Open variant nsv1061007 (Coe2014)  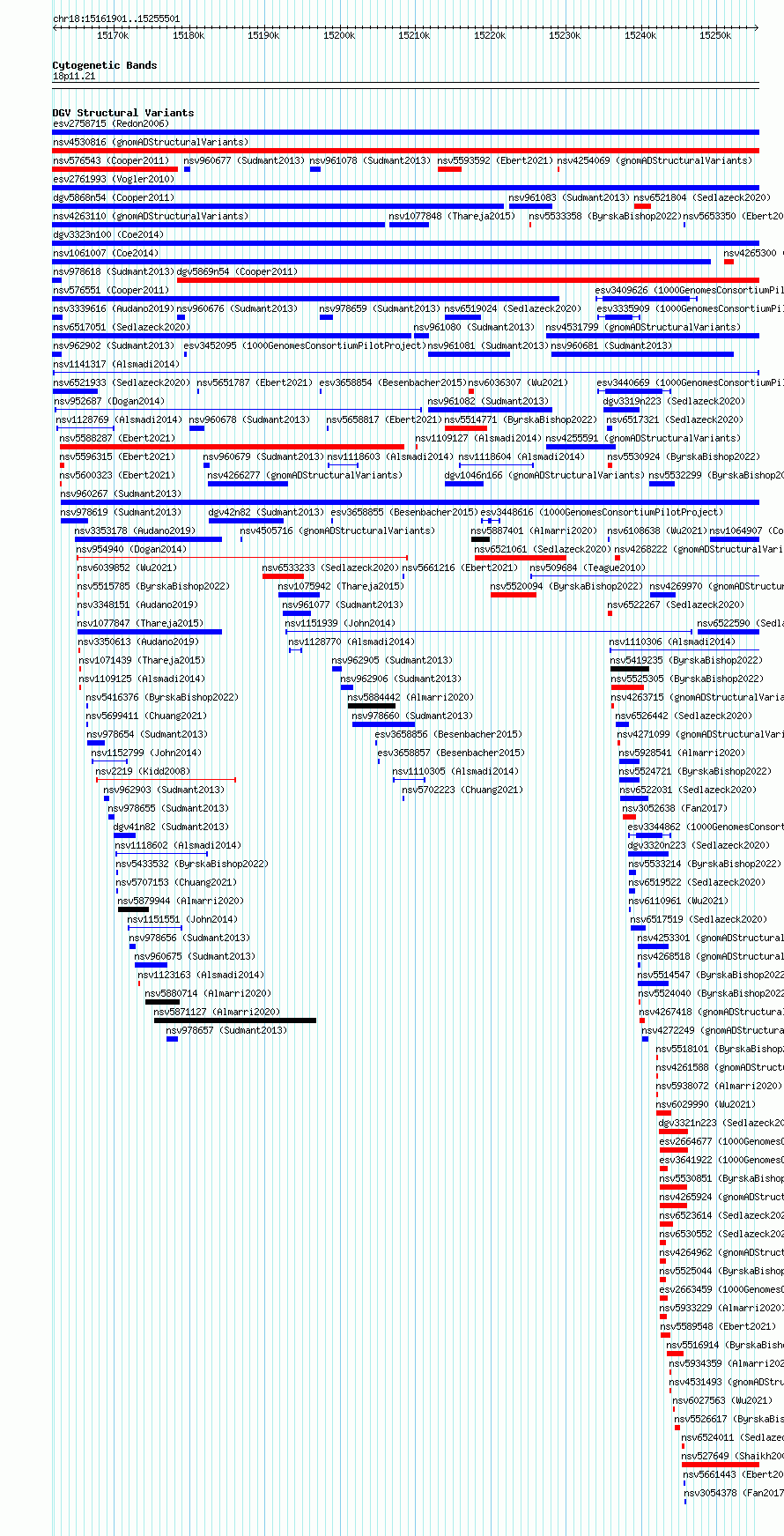pos(106,253)
